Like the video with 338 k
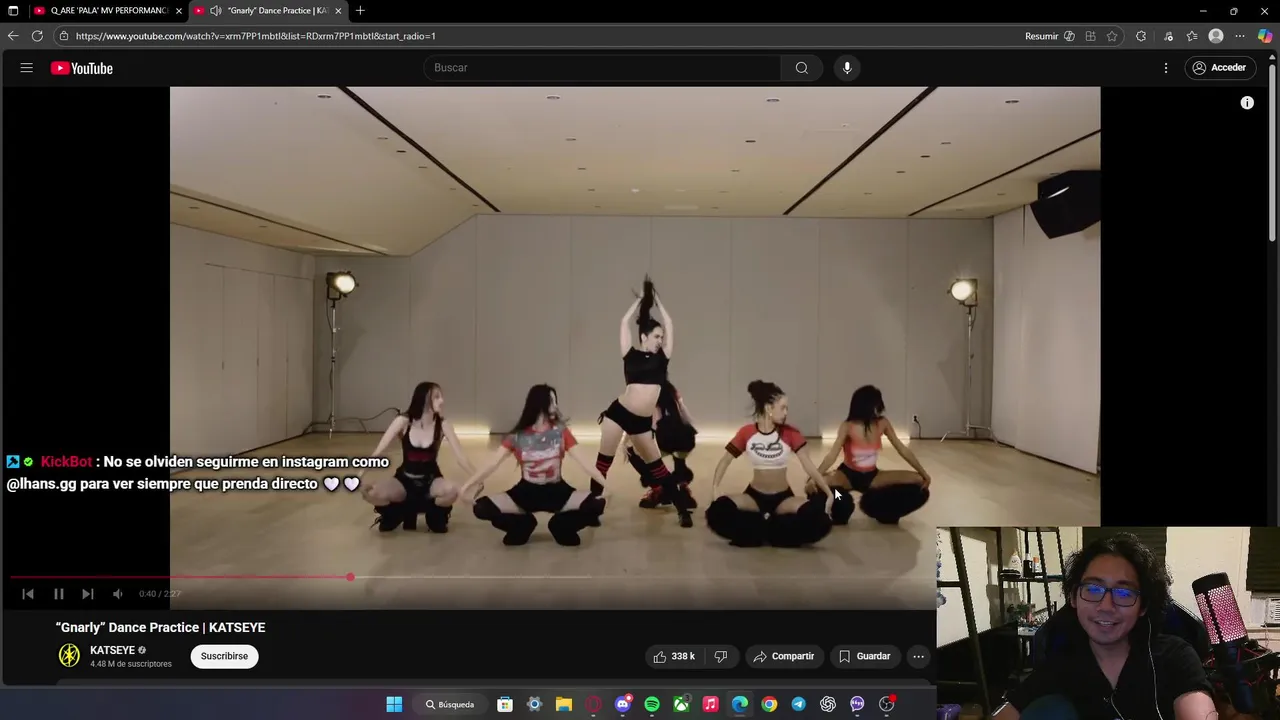This screenshot has width=1280, height=720. coord(674,656)
